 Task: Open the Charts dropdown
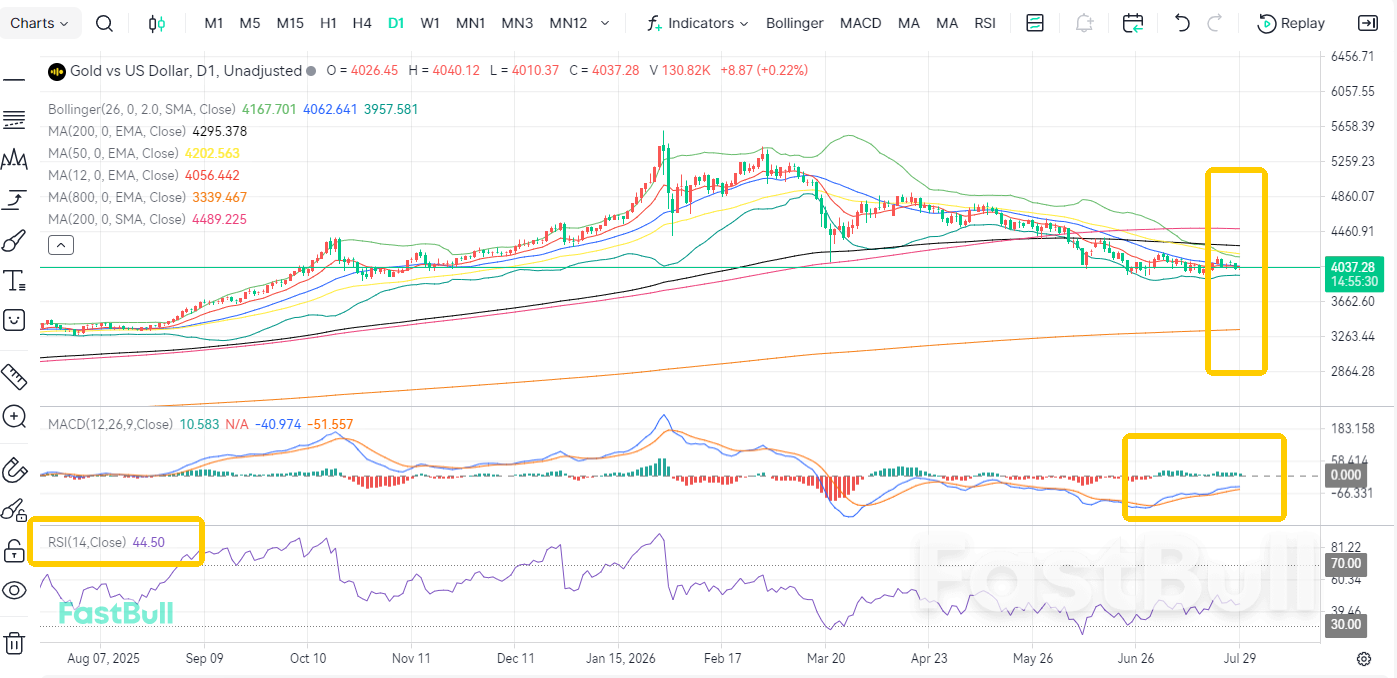(x=40, y=23)
